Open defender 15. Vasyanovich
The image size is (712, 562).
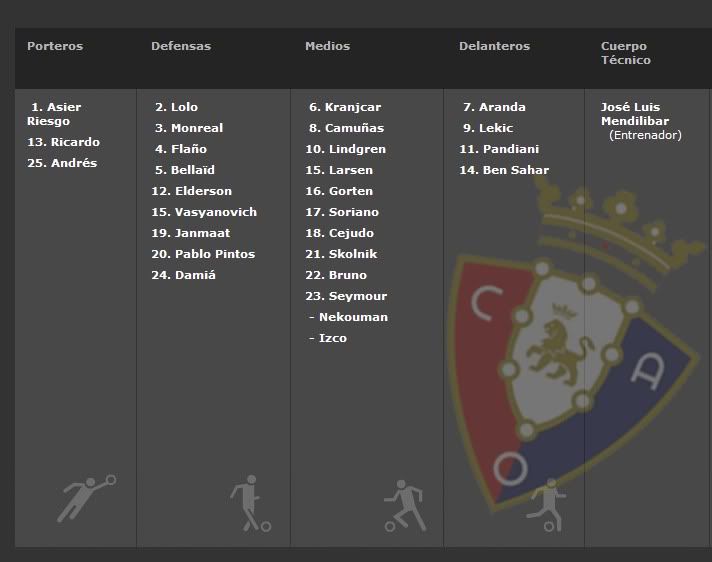(204, 212)
